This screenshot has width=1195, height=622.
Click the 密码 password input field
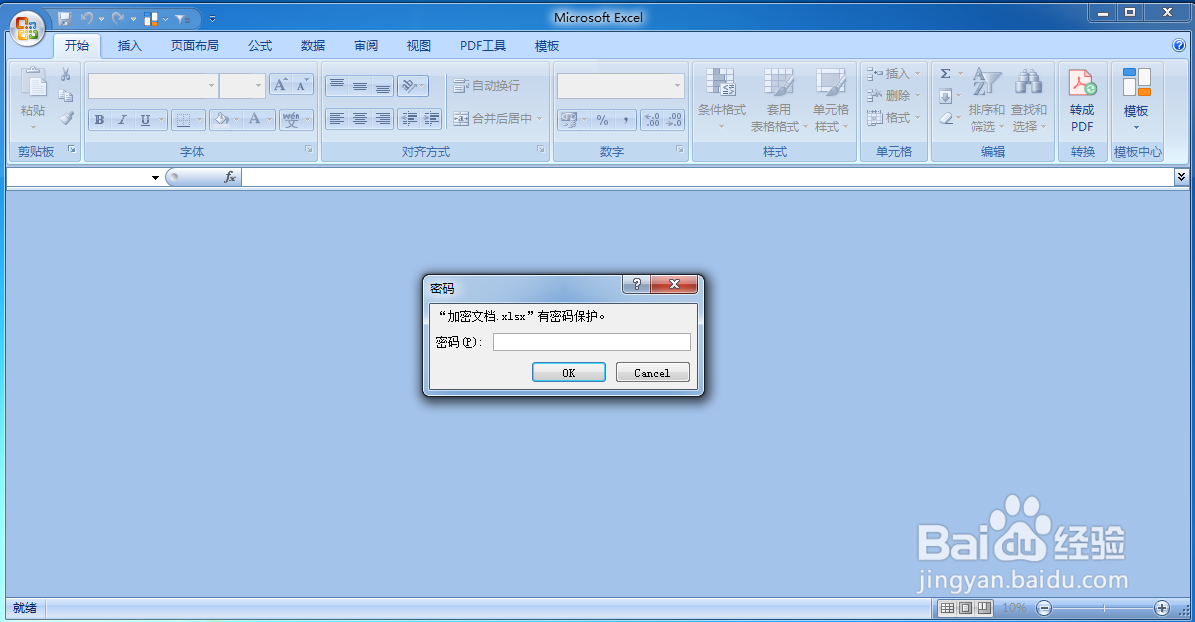point(591,342)
